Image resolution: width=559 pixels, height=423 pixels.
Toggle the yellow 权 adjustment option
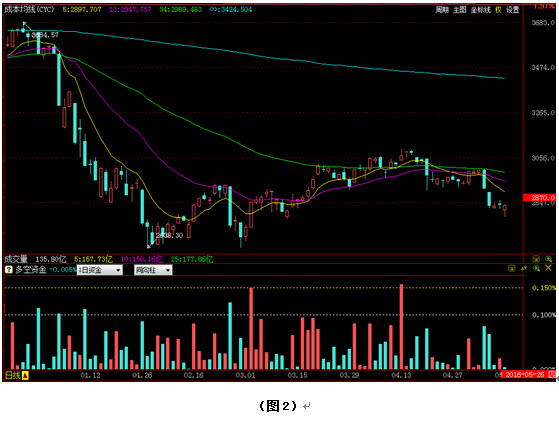point(498,10)
